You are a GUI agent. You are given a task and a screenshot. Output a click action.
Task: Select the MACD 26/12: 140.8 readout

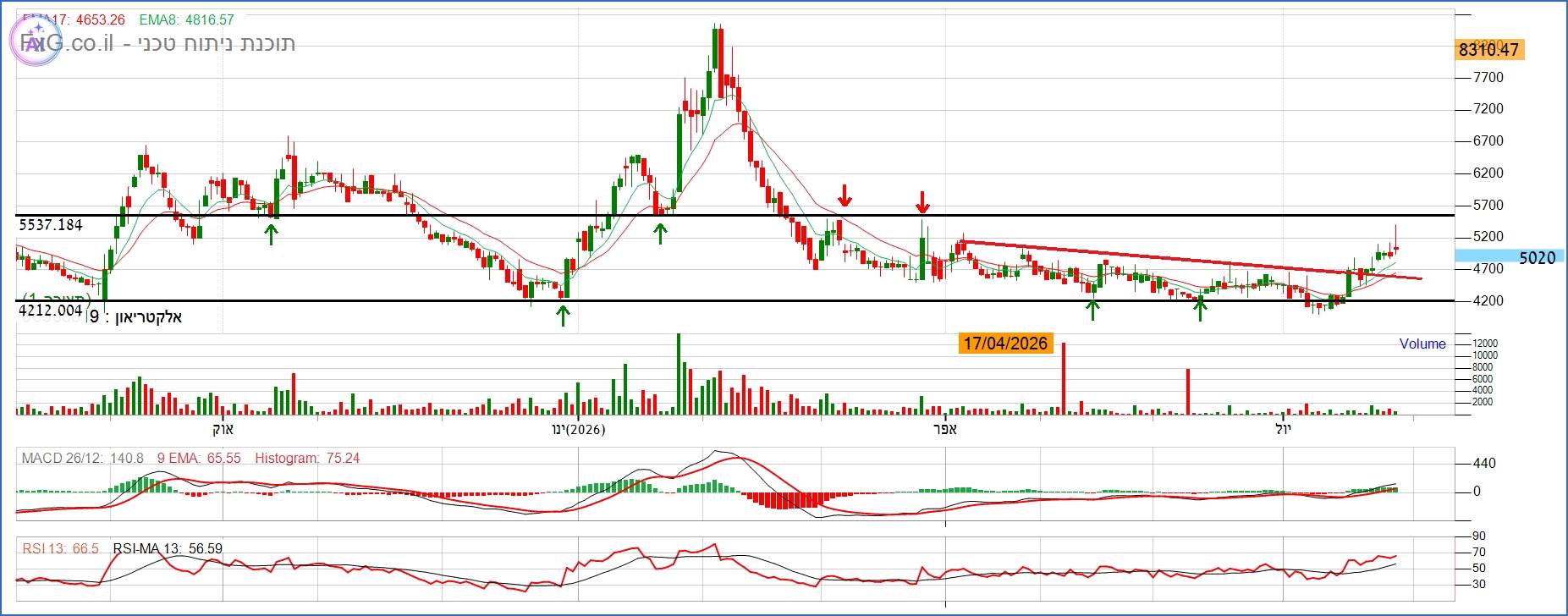83,459
